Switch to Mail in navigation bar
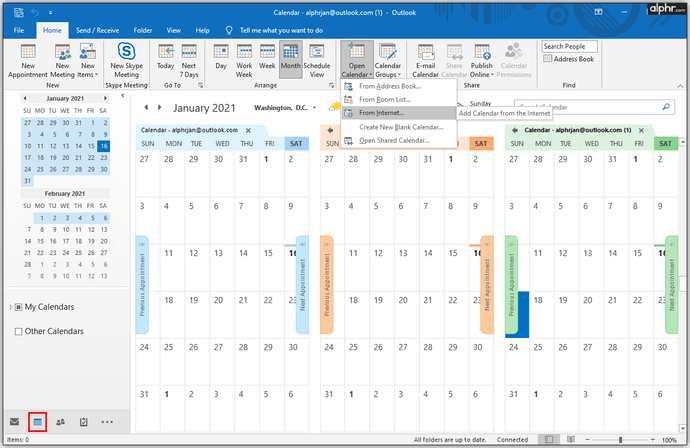This screenshot has height=448, width=690. point(15,422)
